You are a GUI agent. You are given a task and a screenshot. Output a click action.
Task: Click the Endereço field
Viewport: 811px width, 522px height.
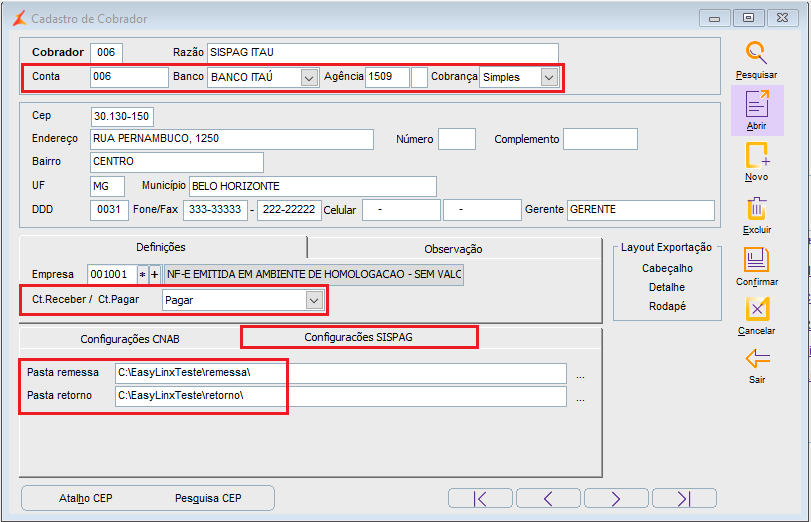pos(232,139)
